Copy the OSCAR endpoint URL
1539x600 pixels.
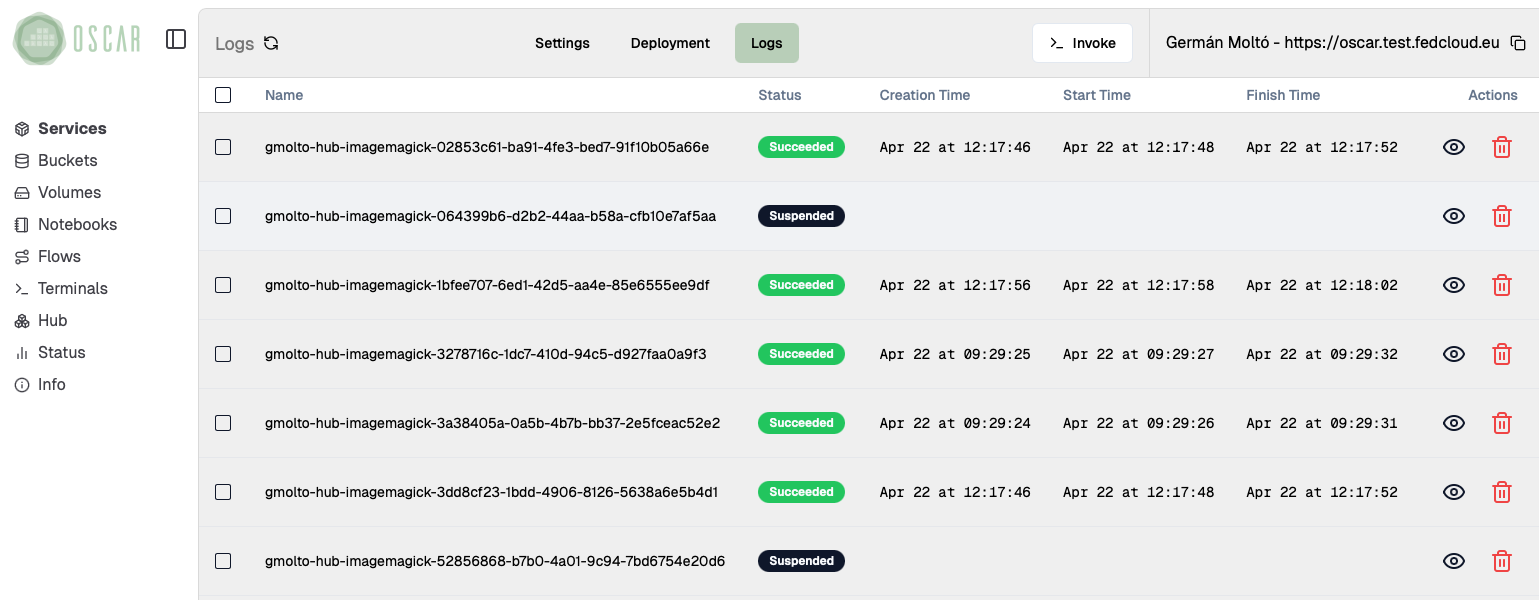[1517, 43]
